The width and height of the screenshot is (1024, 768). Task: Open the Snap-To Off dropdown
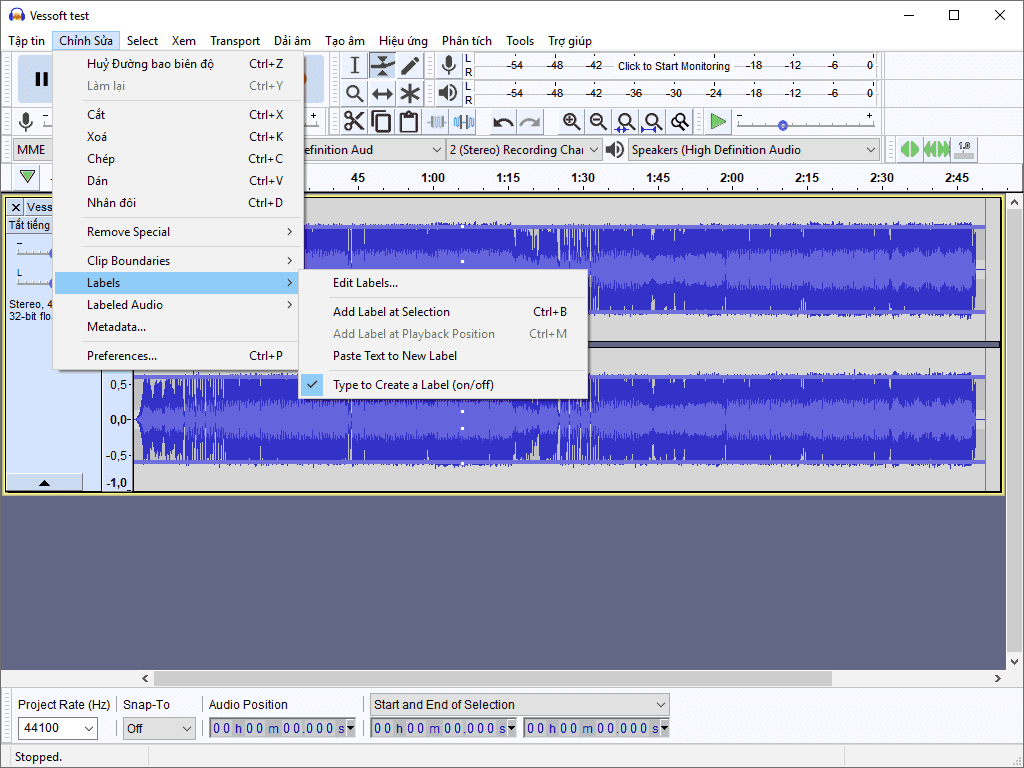[159, 728]
